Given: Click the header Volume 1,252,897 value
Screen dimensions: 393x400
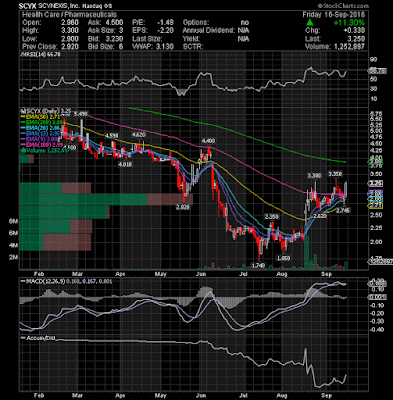Looking at the screenshot, I should click(x=349, y=47).
